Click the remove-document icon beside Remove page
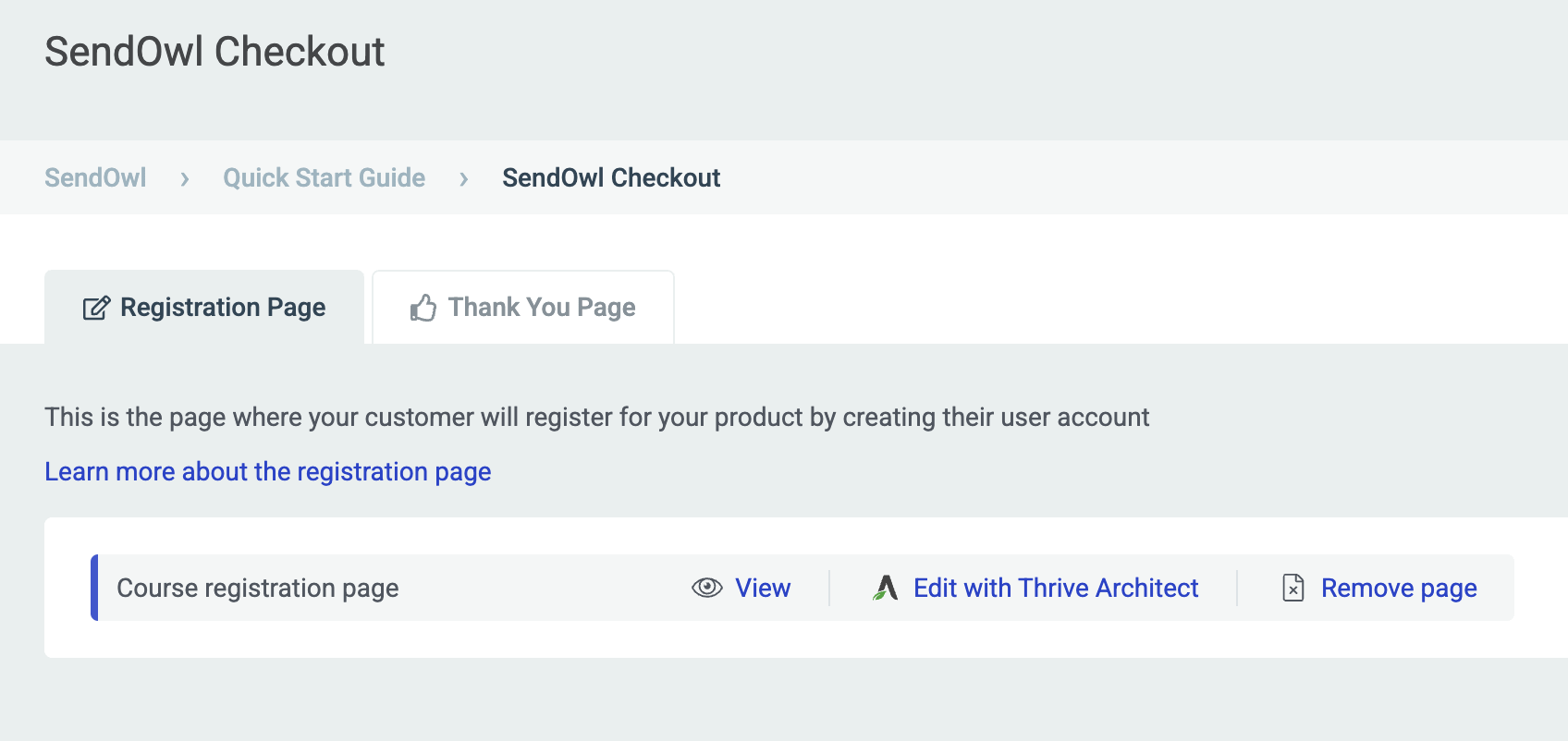 [1292, 588]
